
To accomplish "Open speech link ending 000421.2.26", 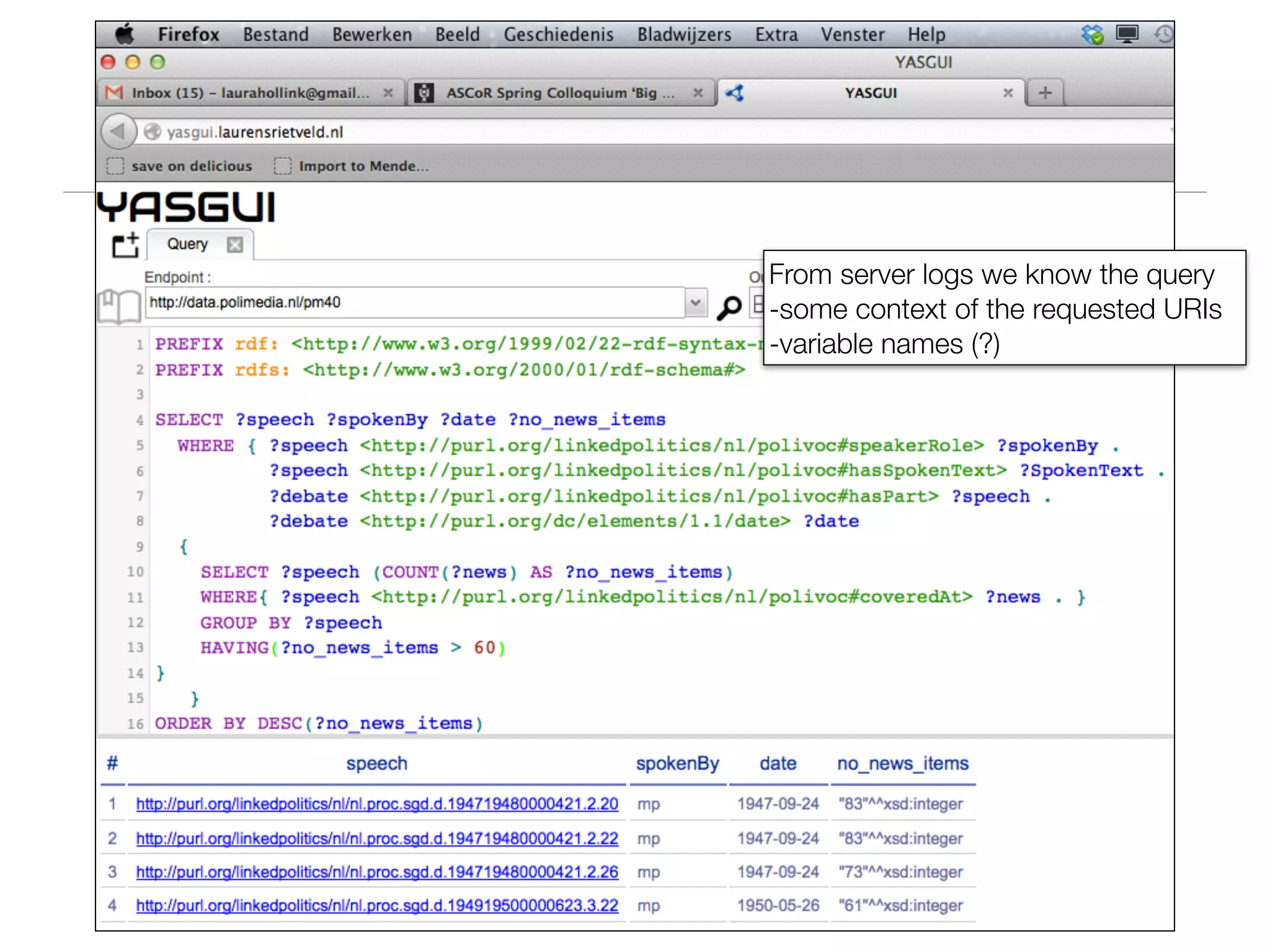I will [377, 872].
